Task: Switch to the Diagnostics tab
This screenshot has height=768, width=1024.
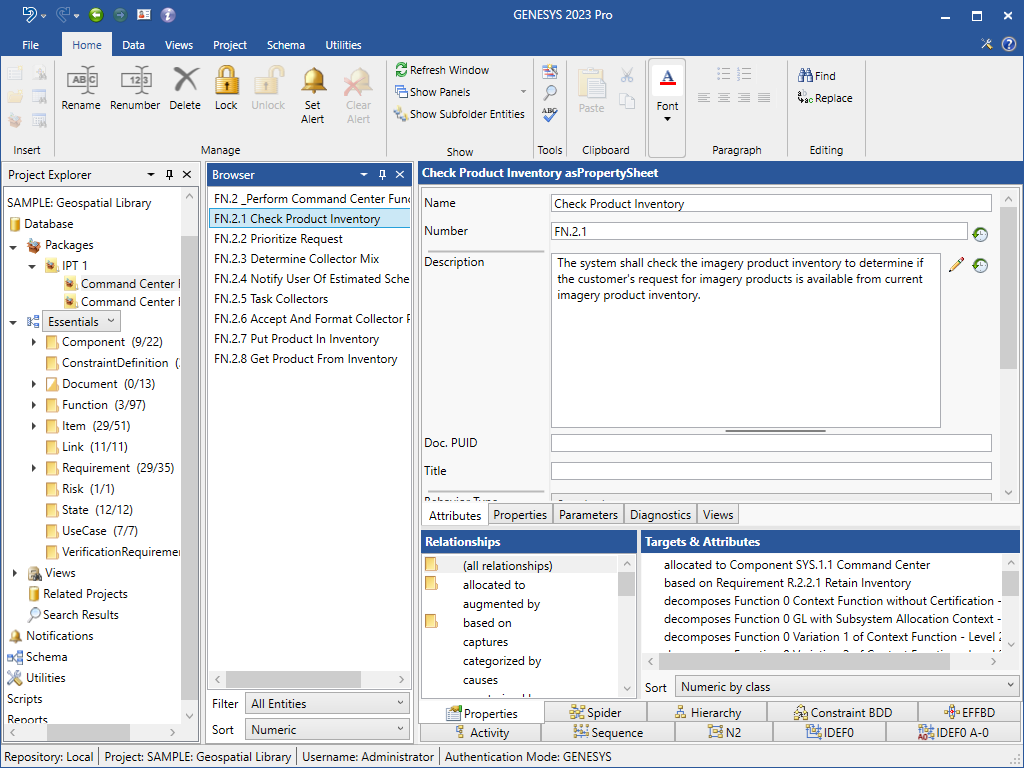Action: click(x=660, y=515)
